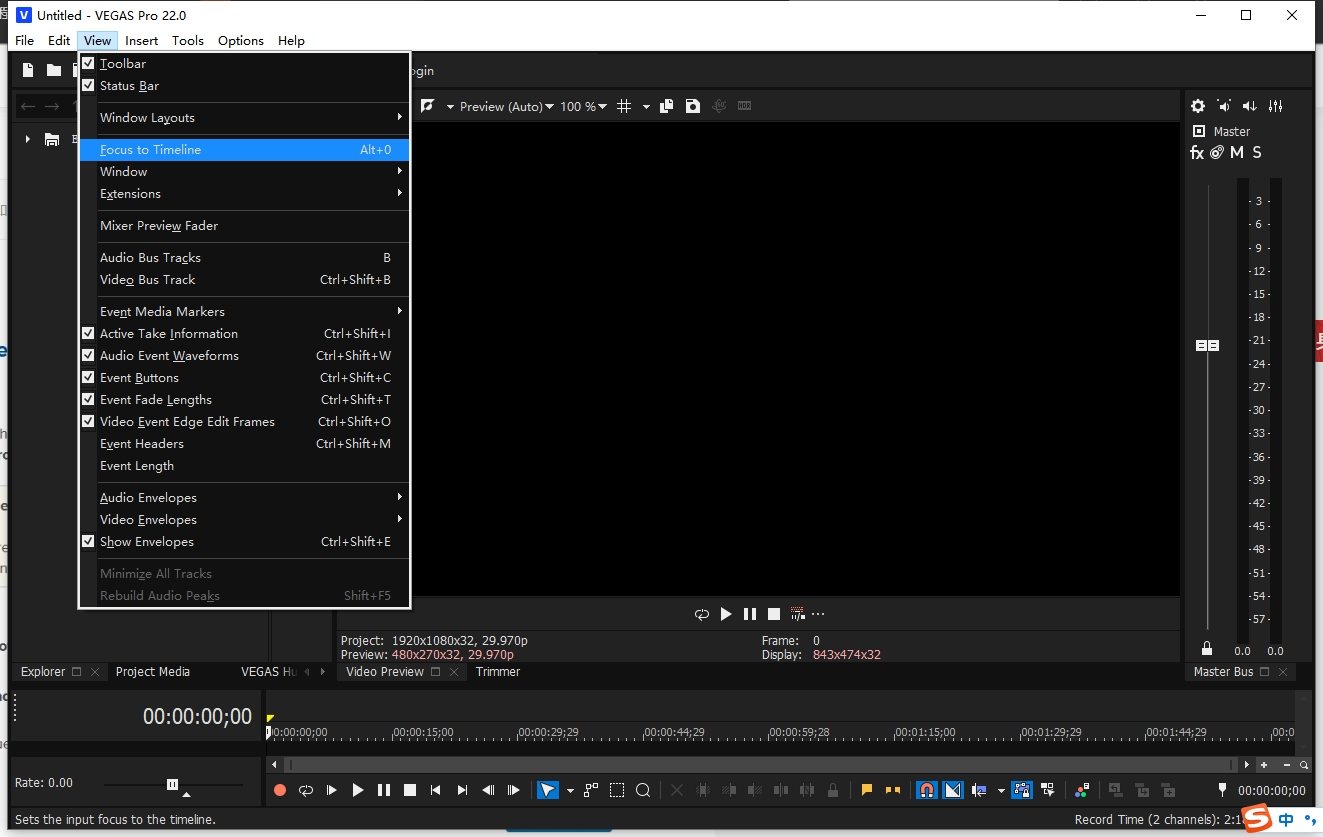The image size is (1323, 837).
Task: Toggle Lock Envelopes to Events
Action: click(1021, 790)
